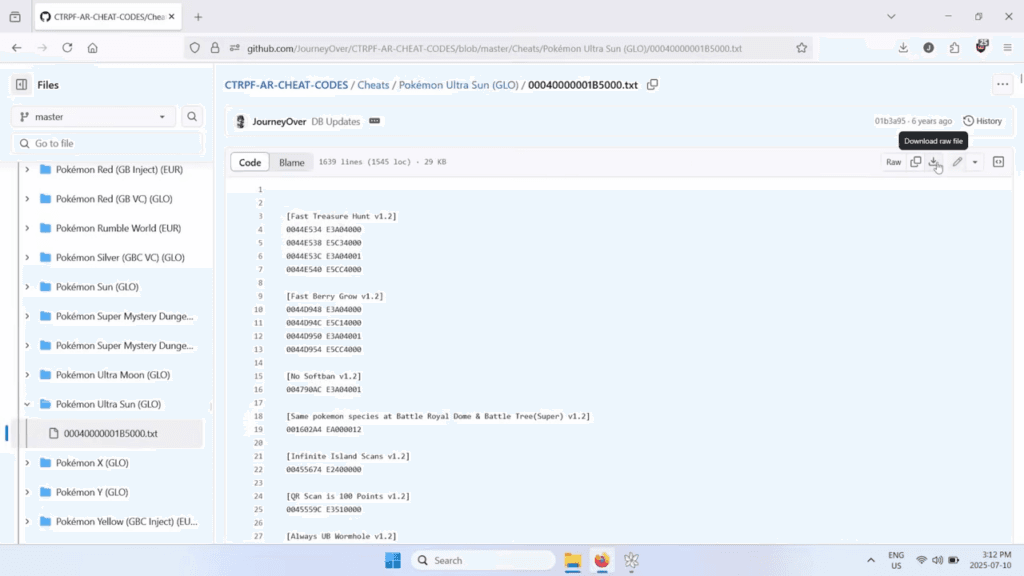Image resolution: width=1024 pixels, height=576 pixels.
Task: Show hidden system tray icons
Action: tap(871, 560)
